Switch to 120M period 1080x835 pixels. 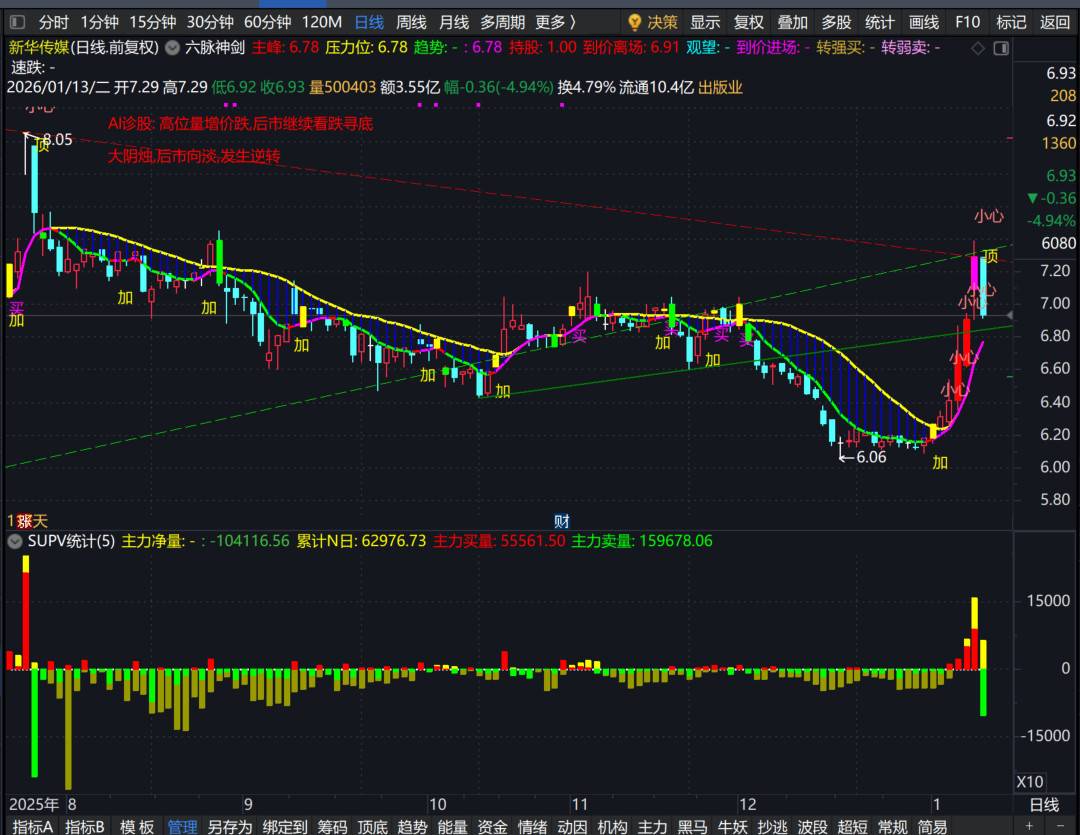[322, 23]
